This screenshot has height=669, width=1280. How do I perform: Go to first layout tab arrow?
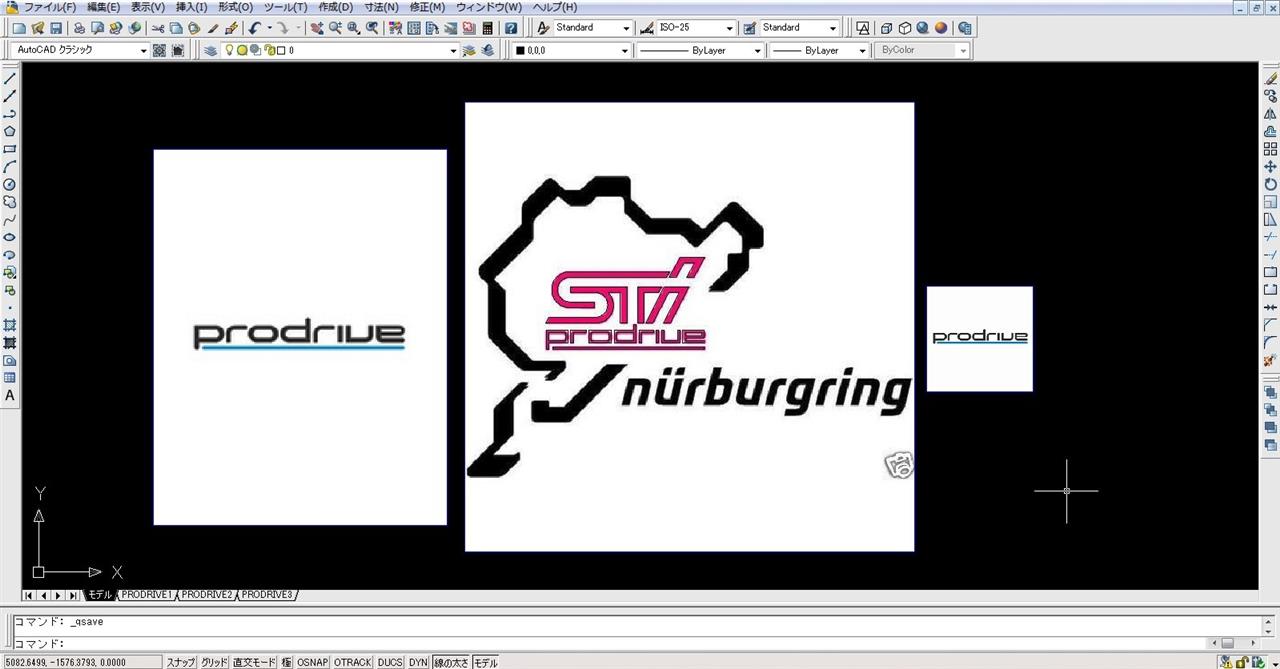pyautogui.click(x=29, y=595)
